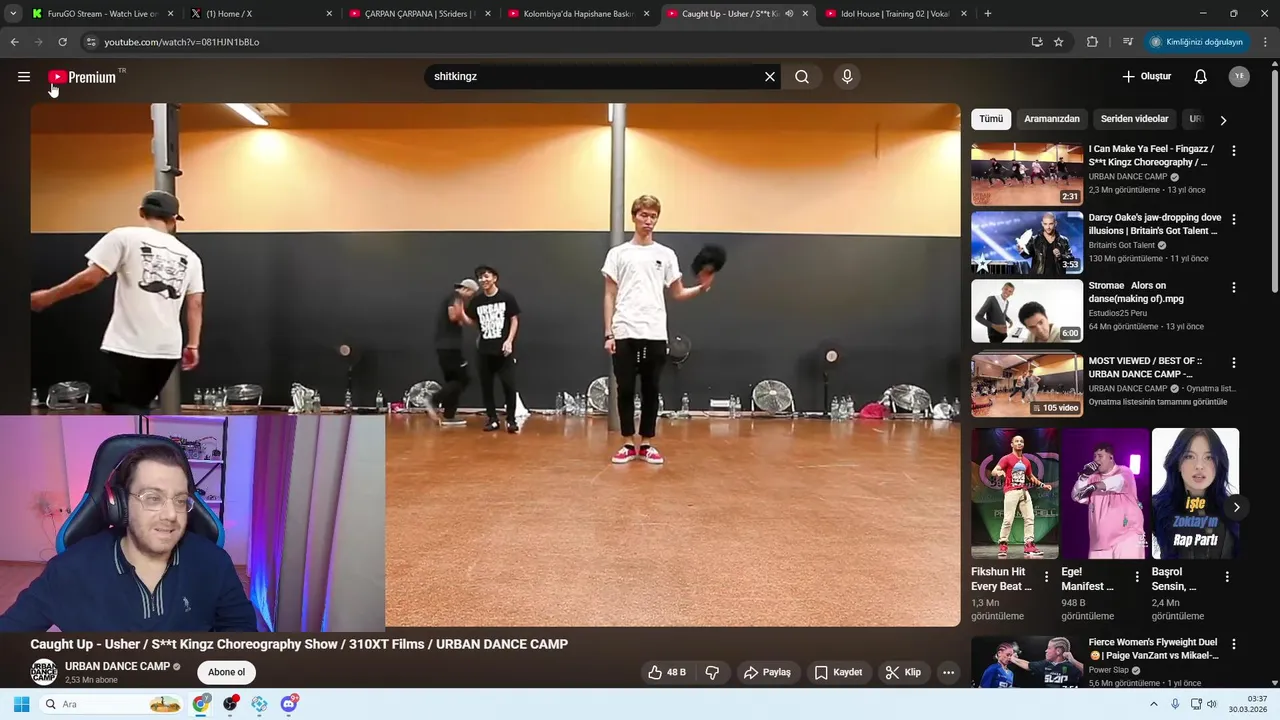Create a clip with Klip button

(x=903, y=673)
